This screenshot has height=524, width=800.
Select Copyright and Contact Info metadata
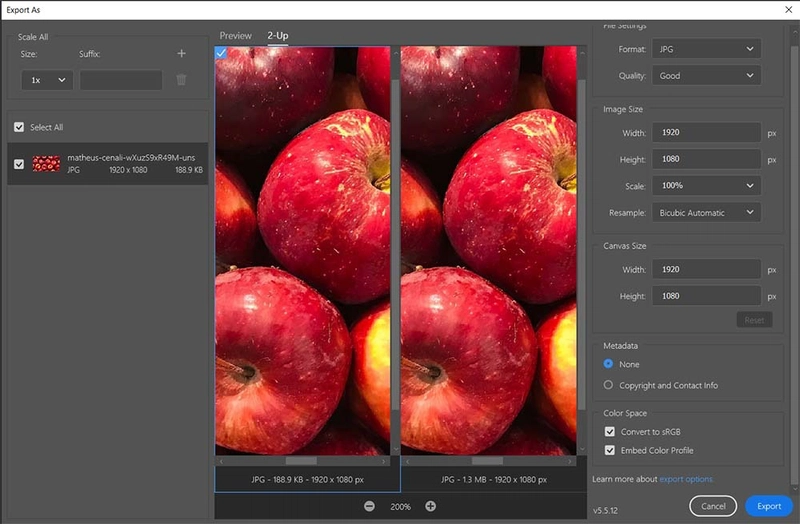pos(608,385)
